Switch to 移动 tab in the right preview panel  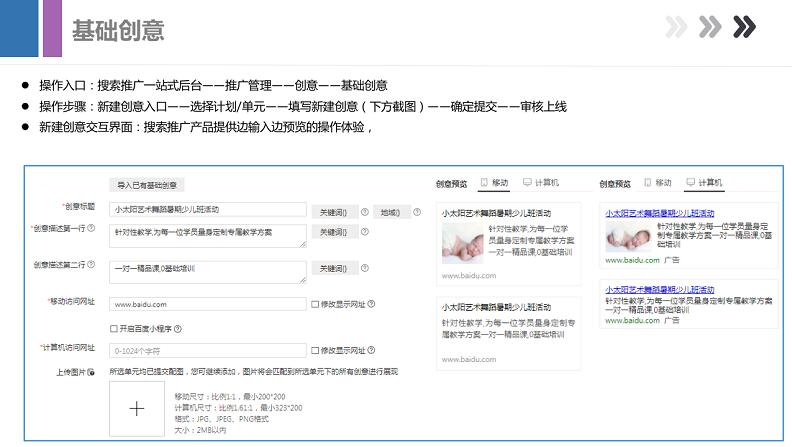(x=658, y=183)
